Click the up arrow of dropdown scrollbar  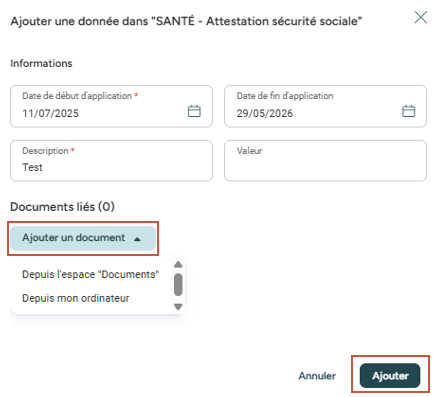tap(178, 265)
